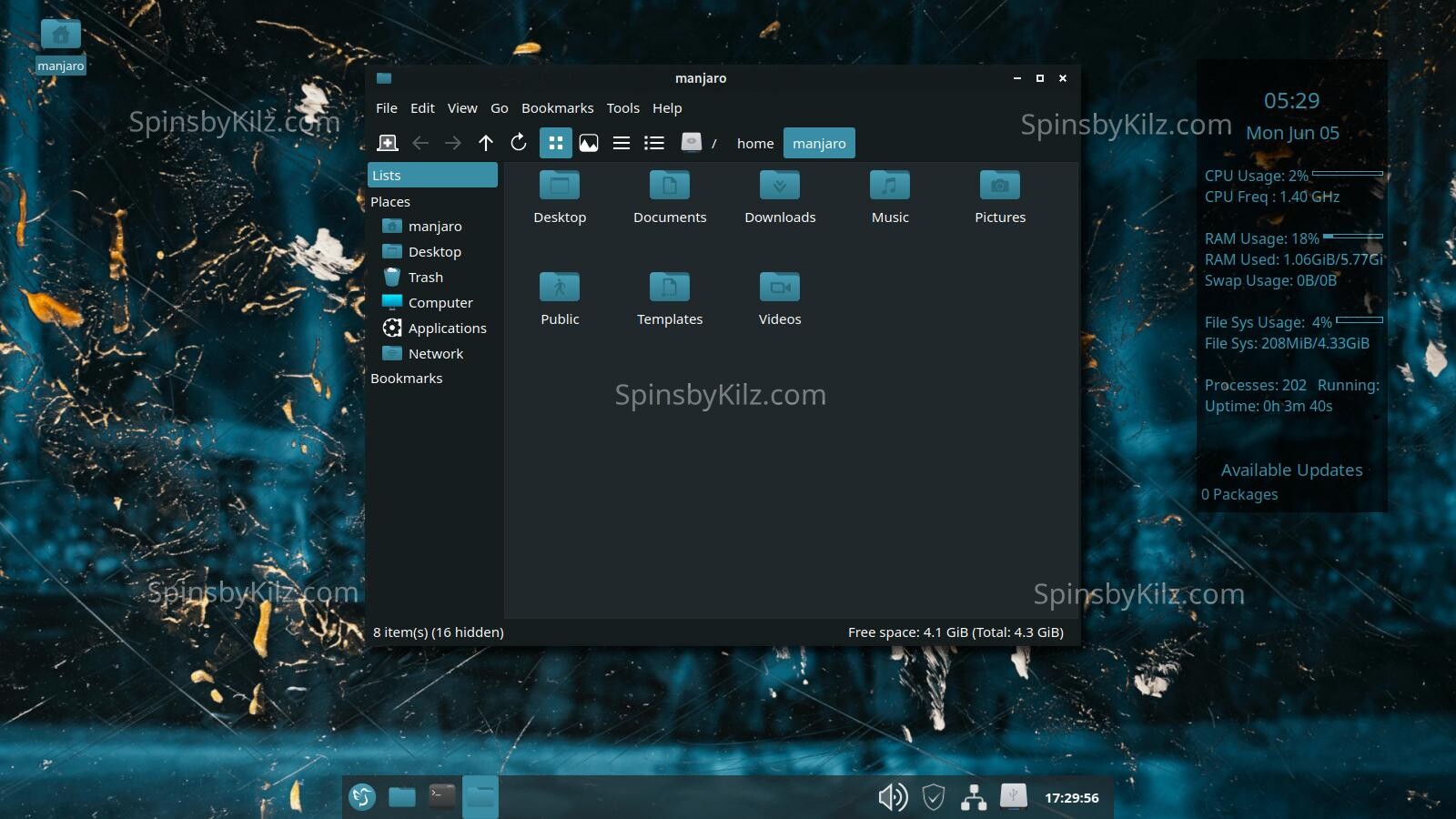The height and width of the screenshot is (819, 1456).
Task: Reload the current folder view
Action: [x=519, y=143]
